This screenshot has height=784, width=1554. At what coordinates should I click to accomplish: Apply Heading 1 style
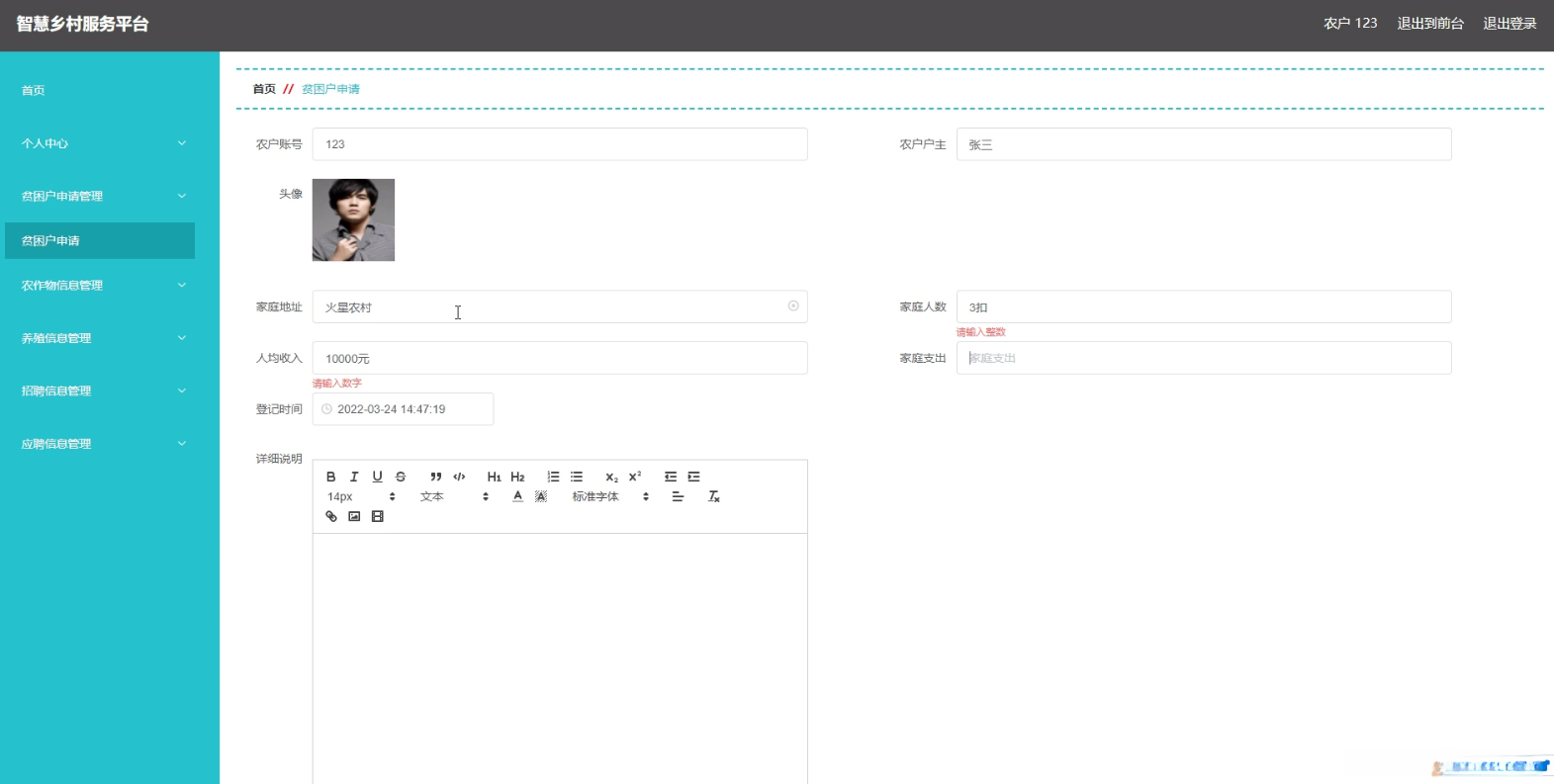coord(495,477)
